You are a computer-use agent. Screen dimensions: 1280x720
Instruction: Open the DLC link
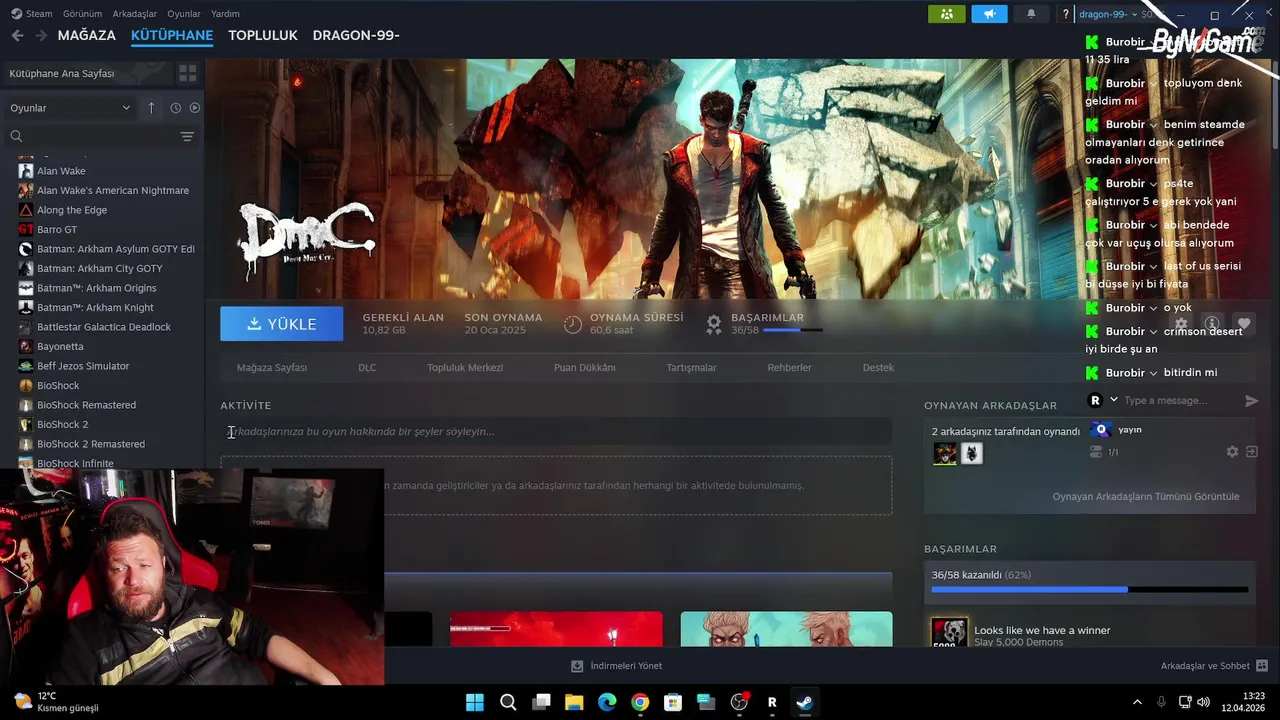point(367,367)
